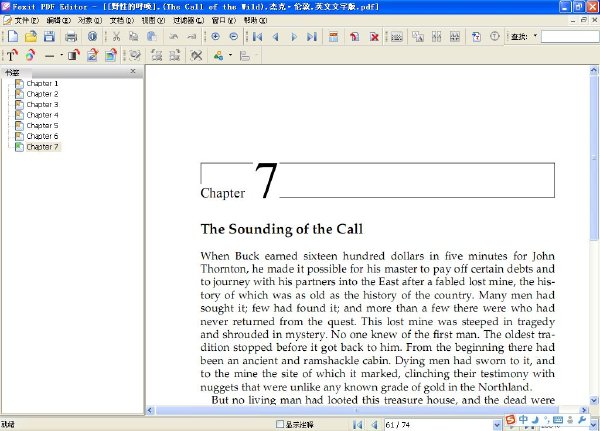Open the Object menu (对象)
This screenshot has width=600, height=431.
90,20
